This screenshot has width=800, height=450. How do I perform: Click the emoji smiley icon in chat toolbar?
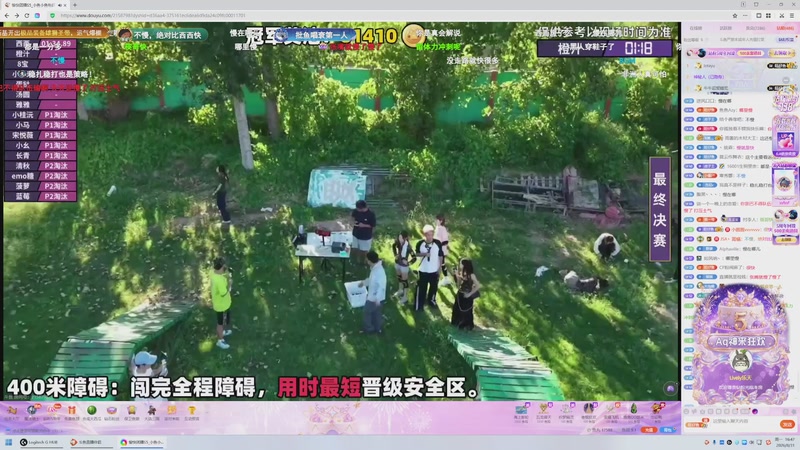pos(688,411)
